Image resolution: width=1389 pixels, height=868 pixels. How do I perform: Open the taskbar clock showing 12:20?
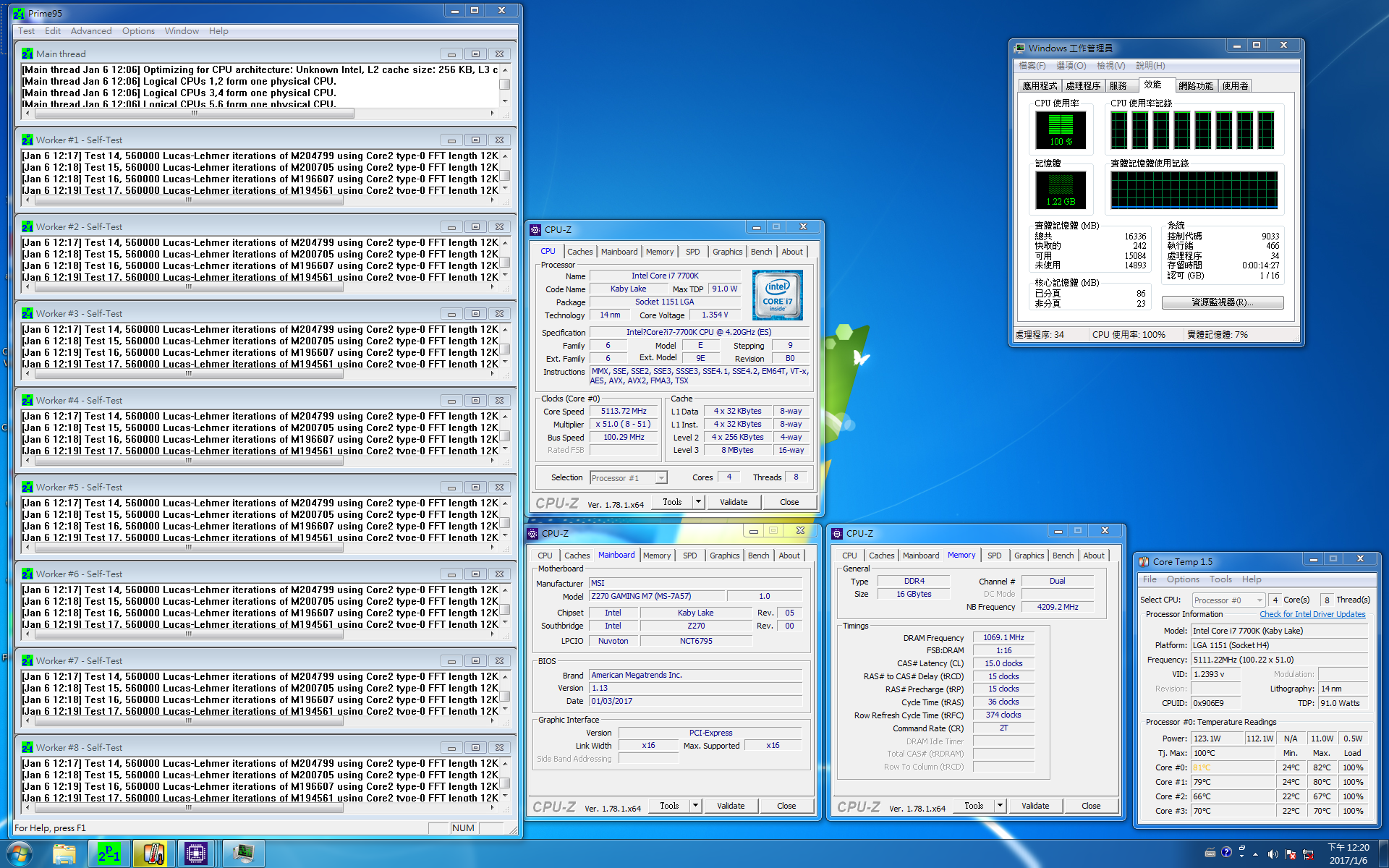[x=1348, y=854]
